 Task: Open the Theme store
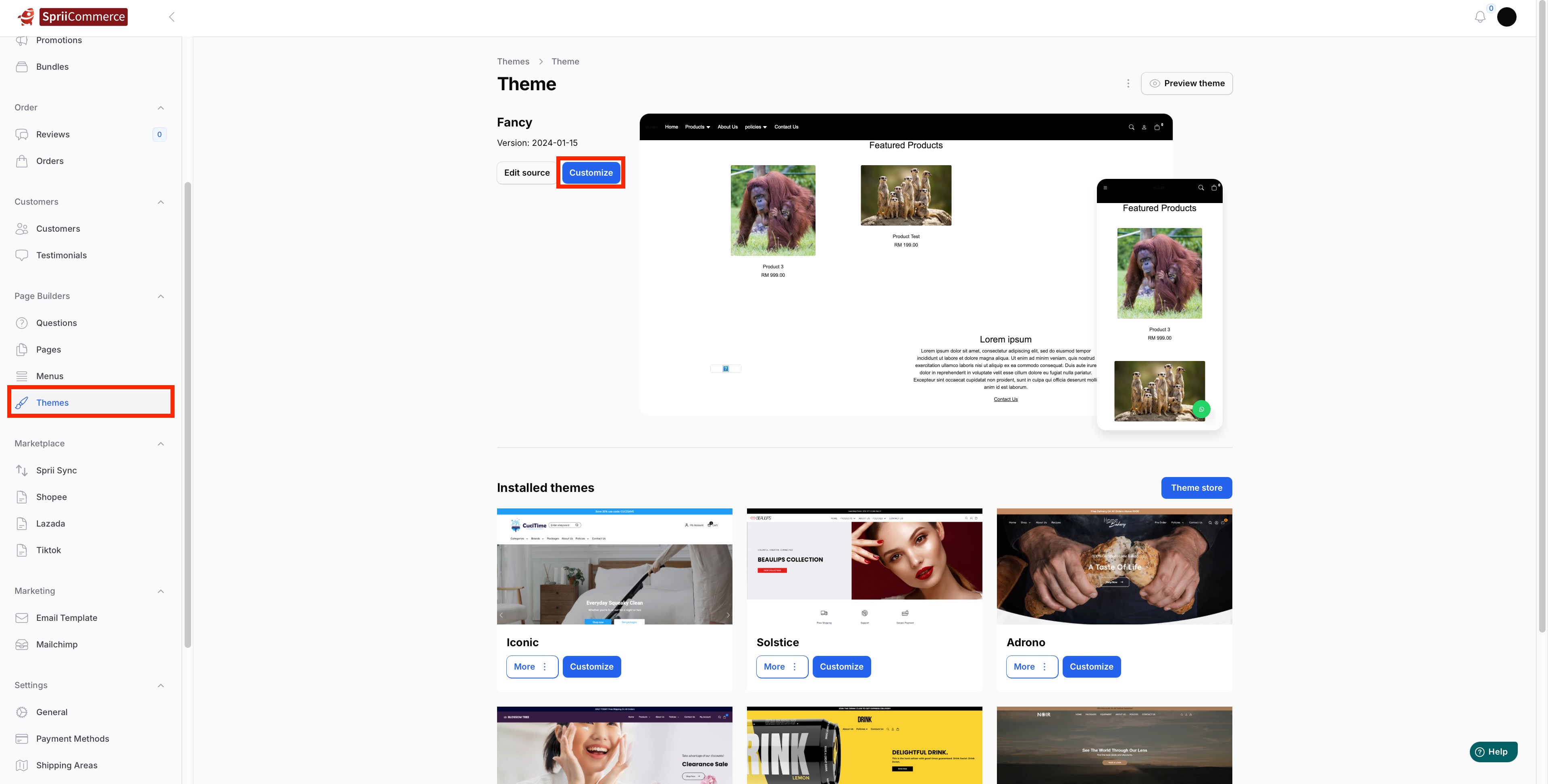(x=1196, y=488)
